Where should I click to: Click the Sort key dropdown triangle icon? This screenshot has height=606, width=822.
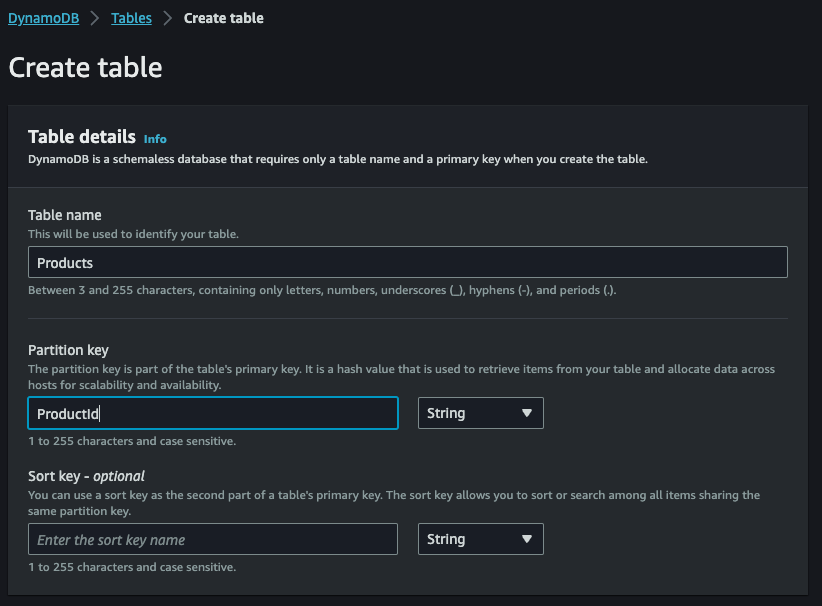point(527,539)
